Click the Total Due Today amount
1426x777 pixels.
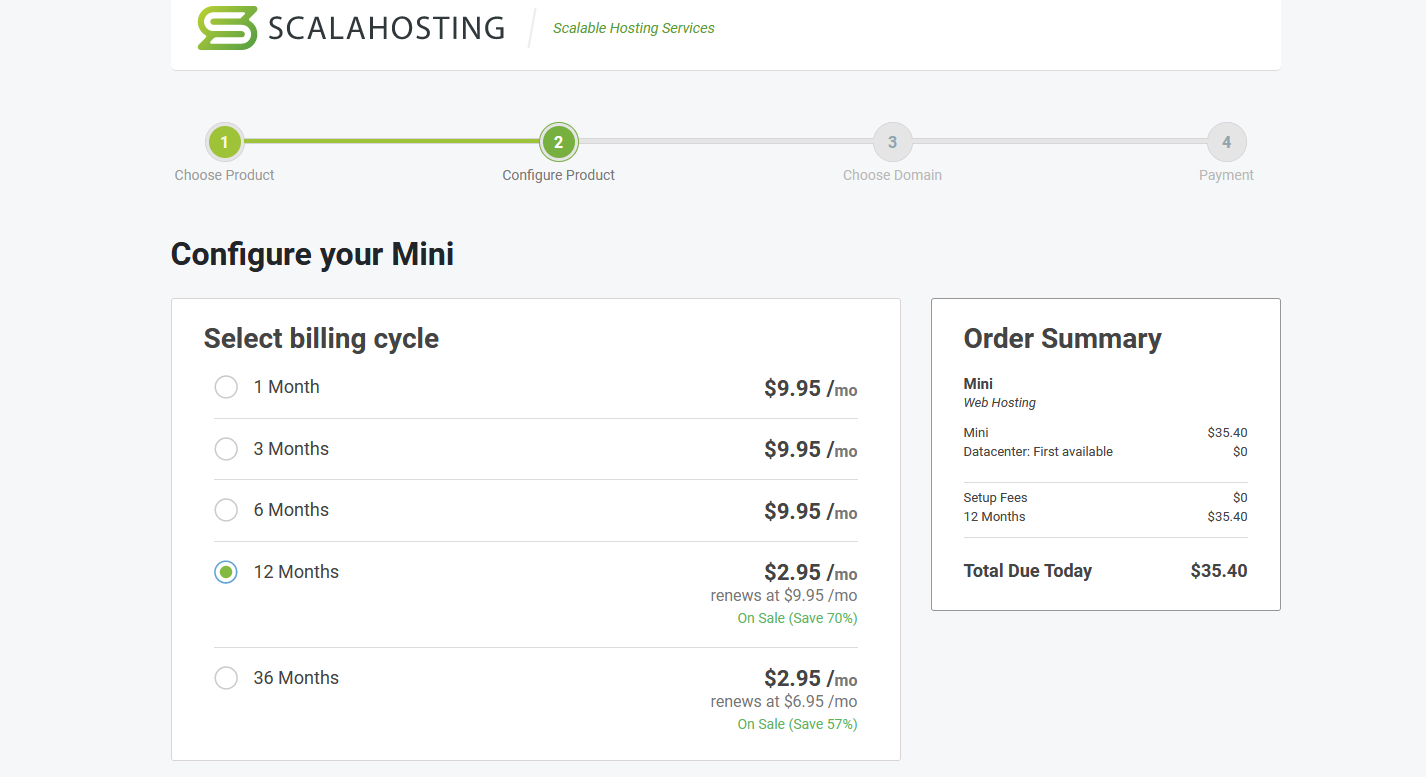[1218, 571]
